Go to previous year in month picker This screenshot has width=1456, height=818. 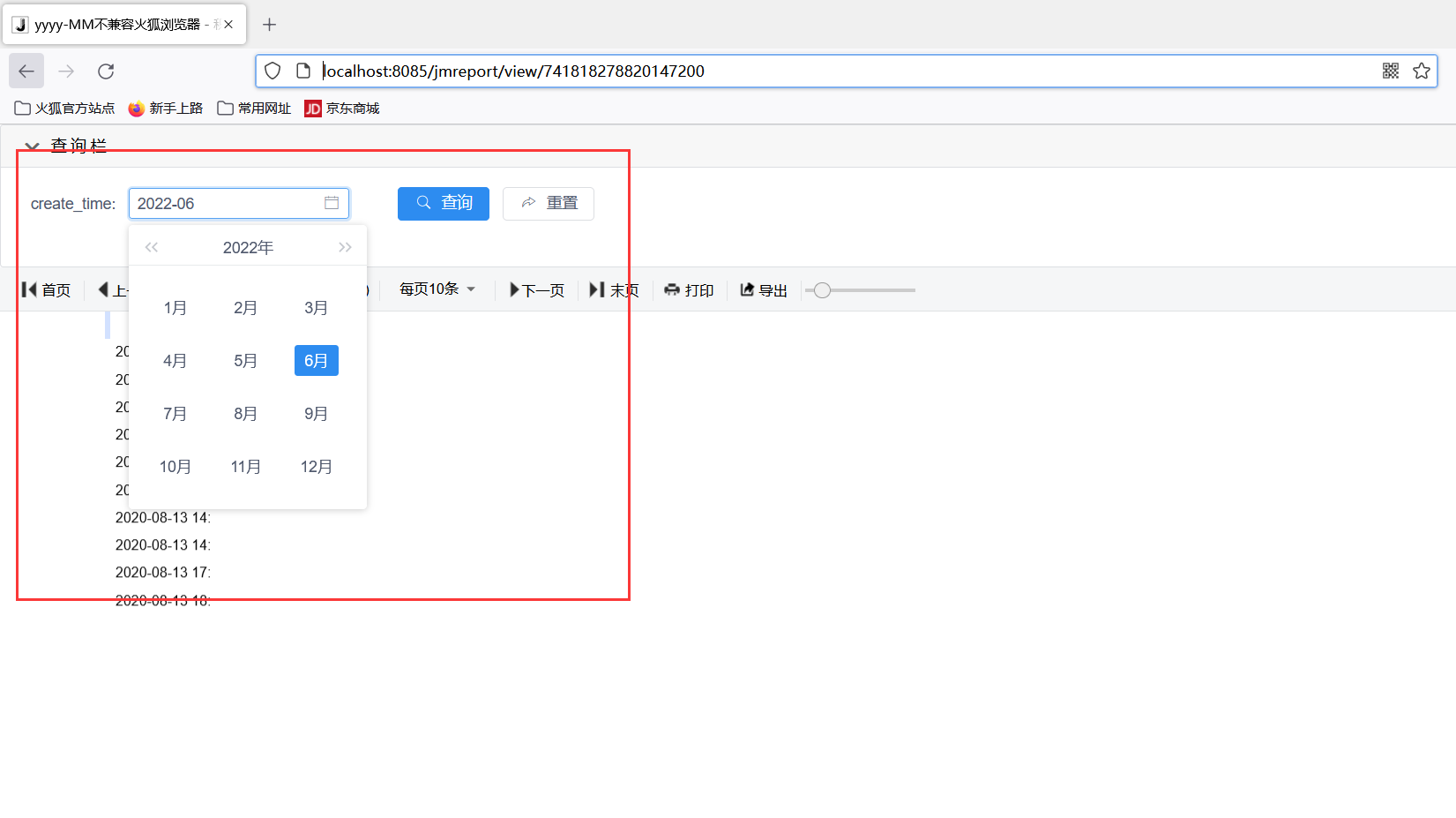click(152, 247)
